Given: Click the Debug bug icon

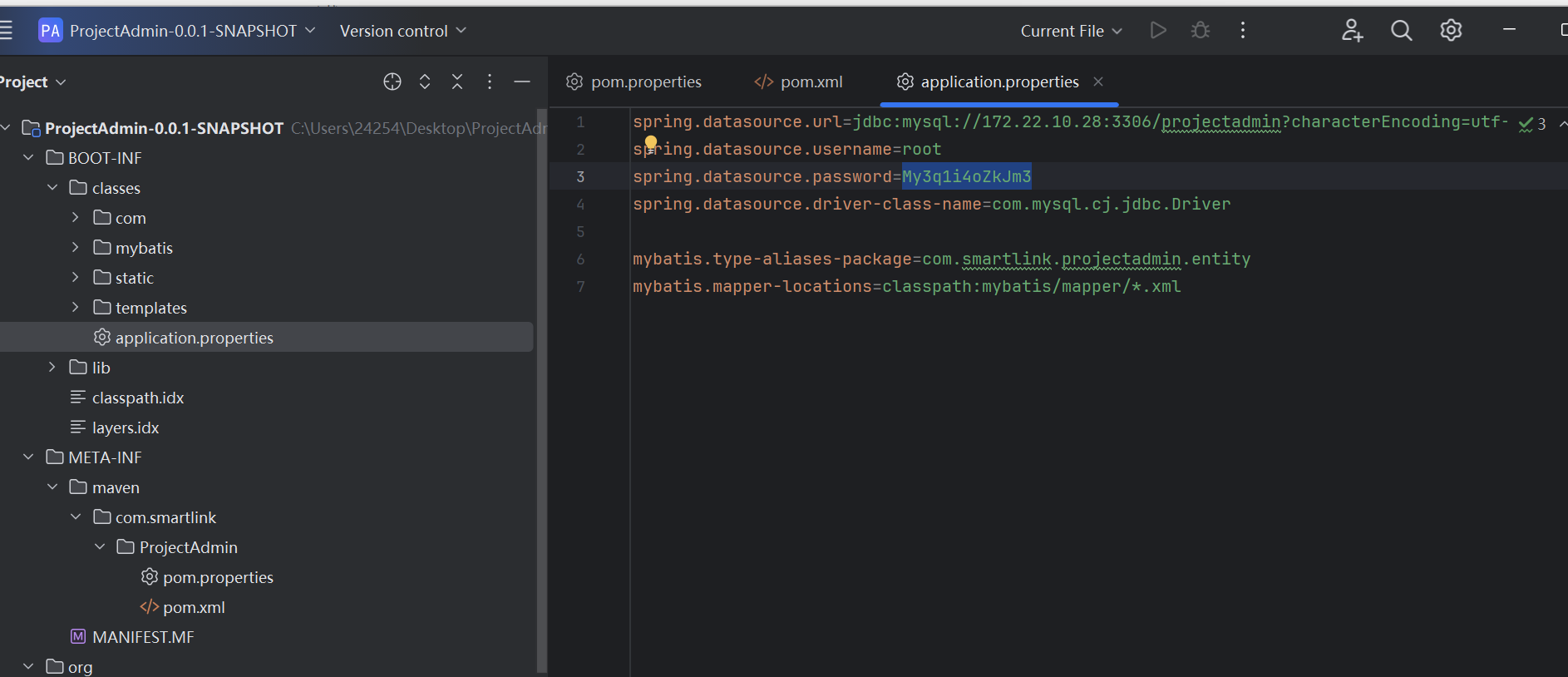Looking at the screenshot, I should [1200, 31].
